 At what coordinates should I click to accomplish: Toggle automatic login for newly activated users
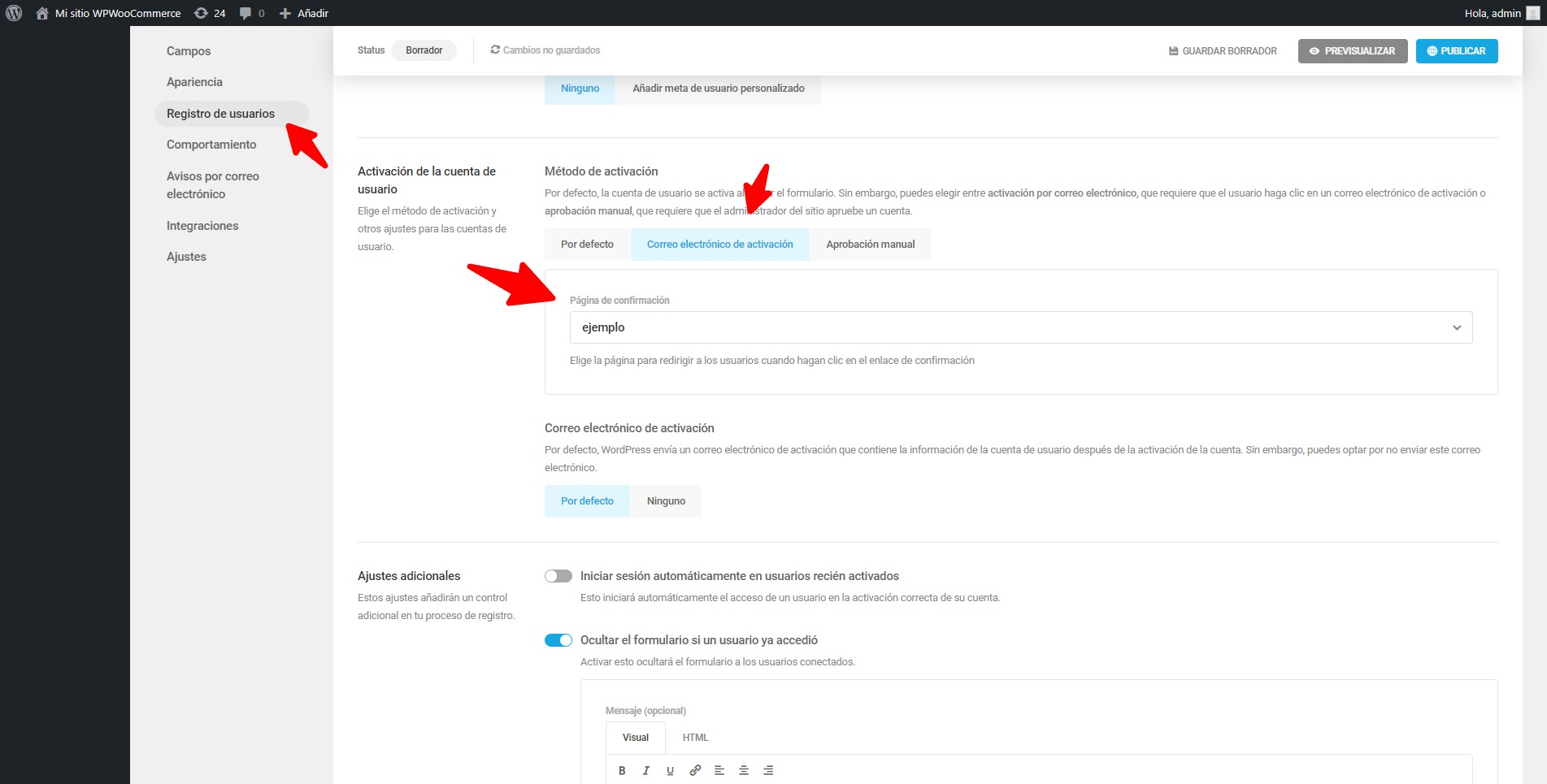558,576
